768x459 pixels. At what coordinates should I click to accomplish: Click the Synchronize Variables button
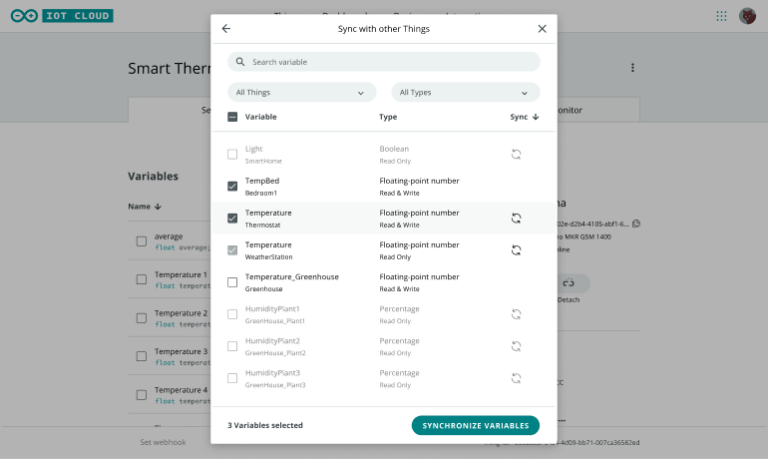click(475, 425)
